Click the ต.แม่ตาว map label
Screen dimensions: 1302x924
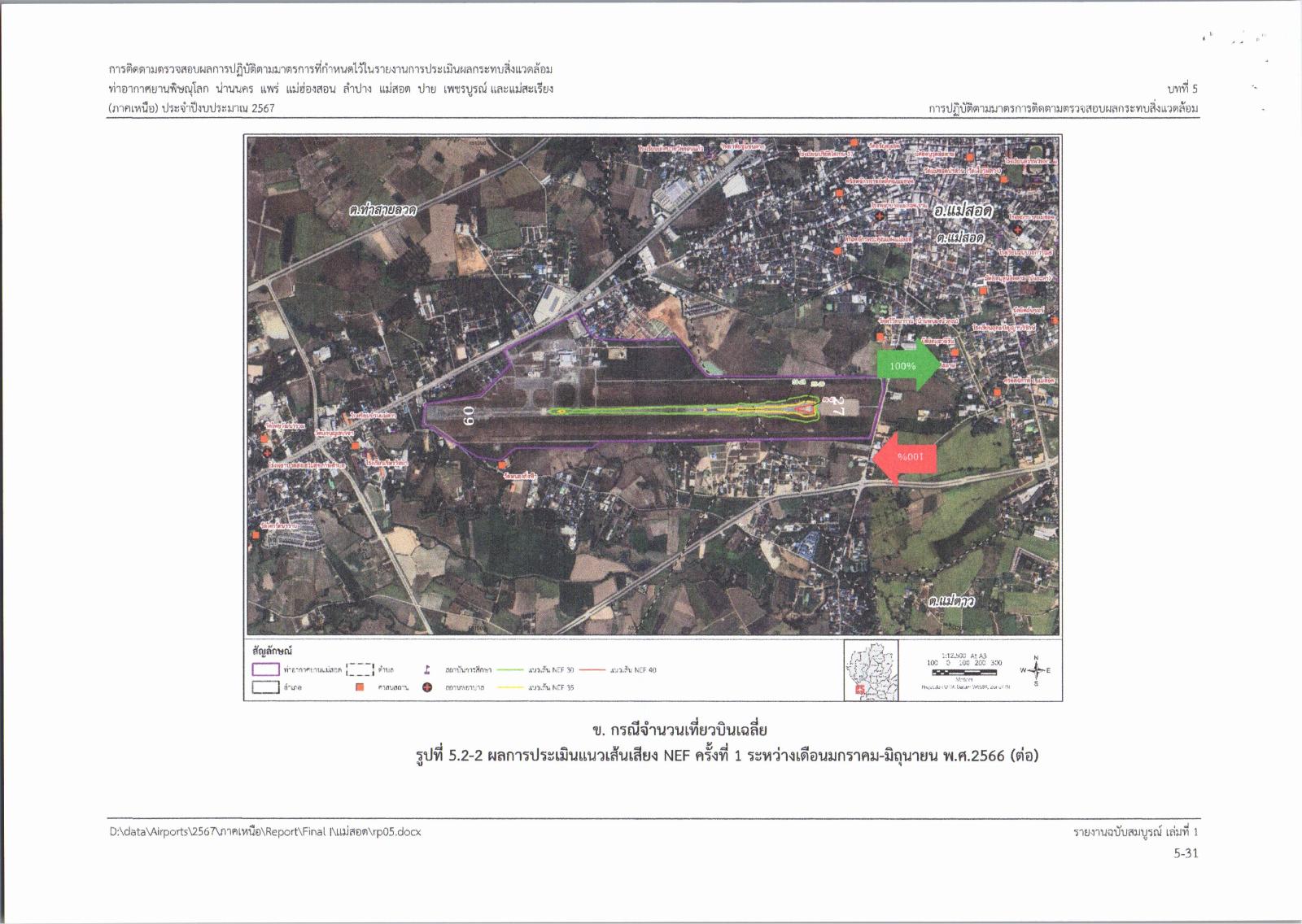pyautogui.click(x=950, y=602)
